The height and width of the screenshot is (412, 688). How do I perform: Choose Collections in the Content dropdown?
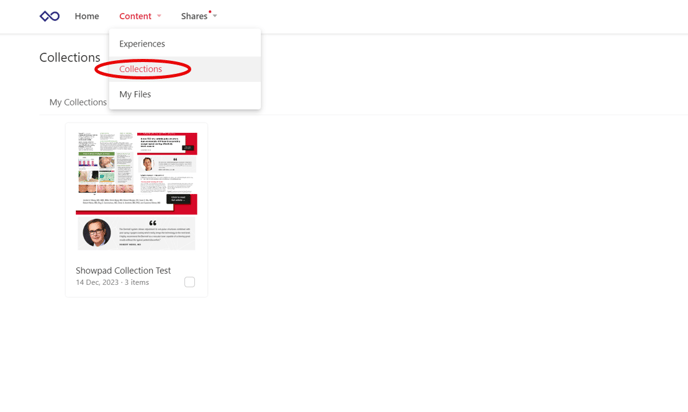[x=141, y=69]
